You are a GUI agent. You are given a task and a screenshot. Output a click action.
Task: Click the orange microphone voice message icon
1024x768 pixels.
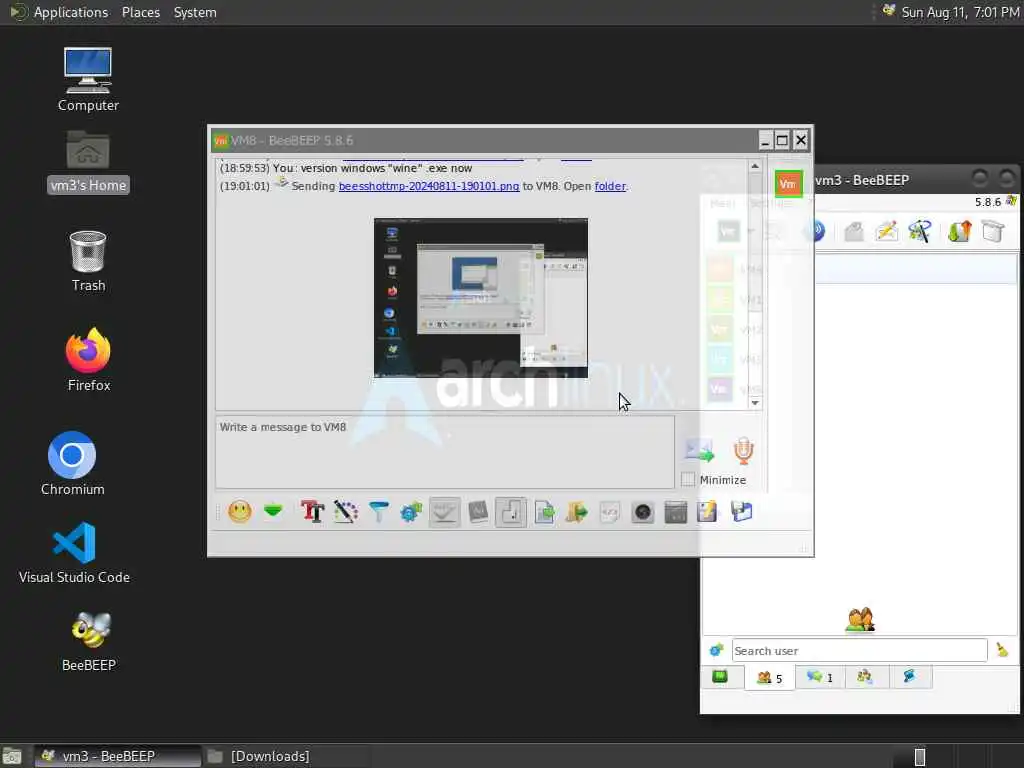(744, 451)
